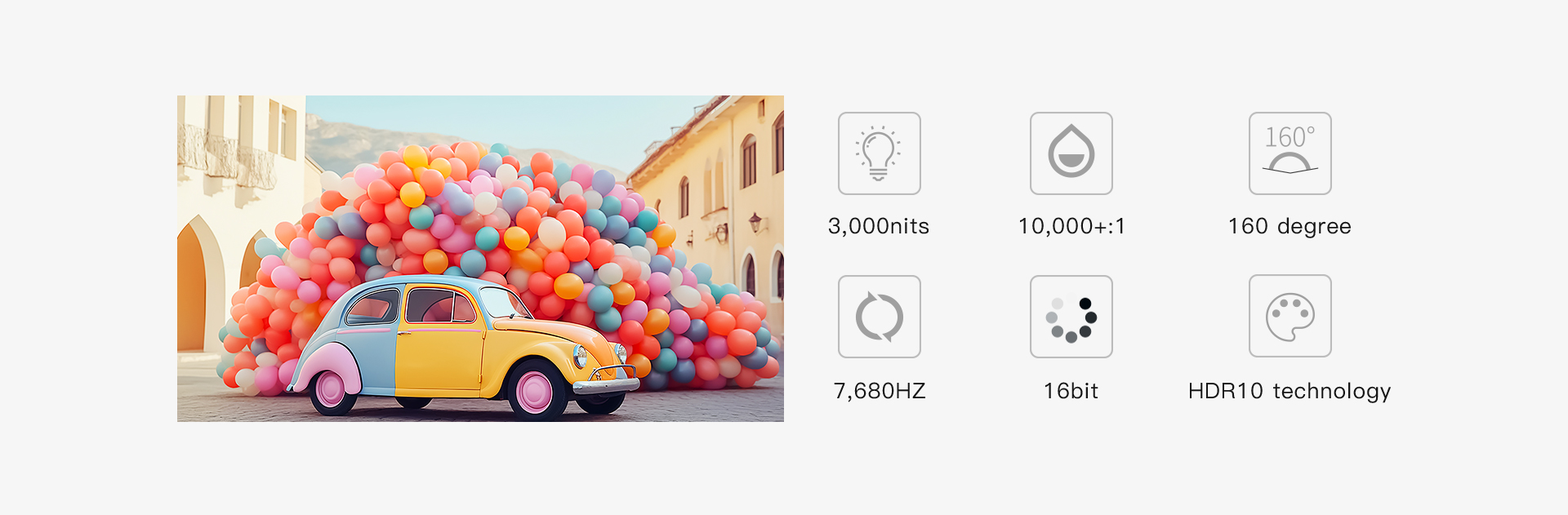Screen dimensions: 1568x515
Task: Open the colorful car and balloons image
Action: pos(480,259)
